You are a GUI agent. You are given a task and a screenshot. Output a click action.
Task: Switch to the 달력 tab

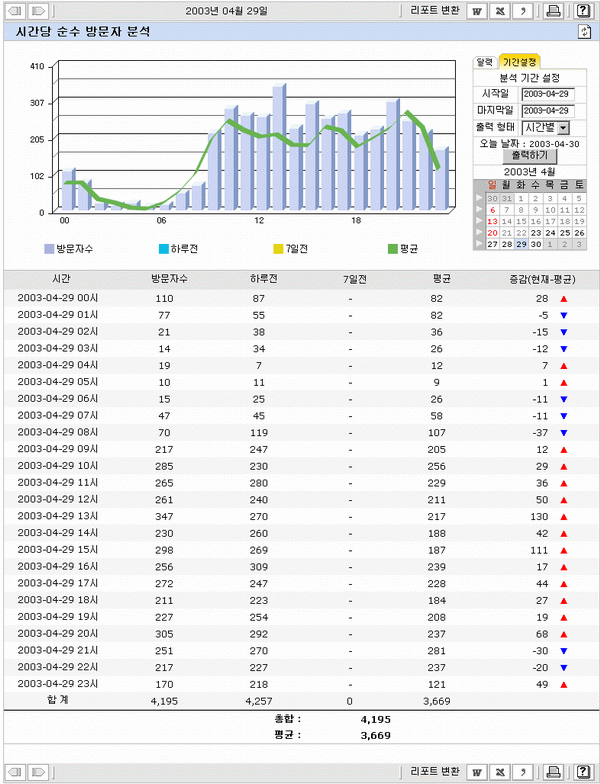(x=484, y=62)
